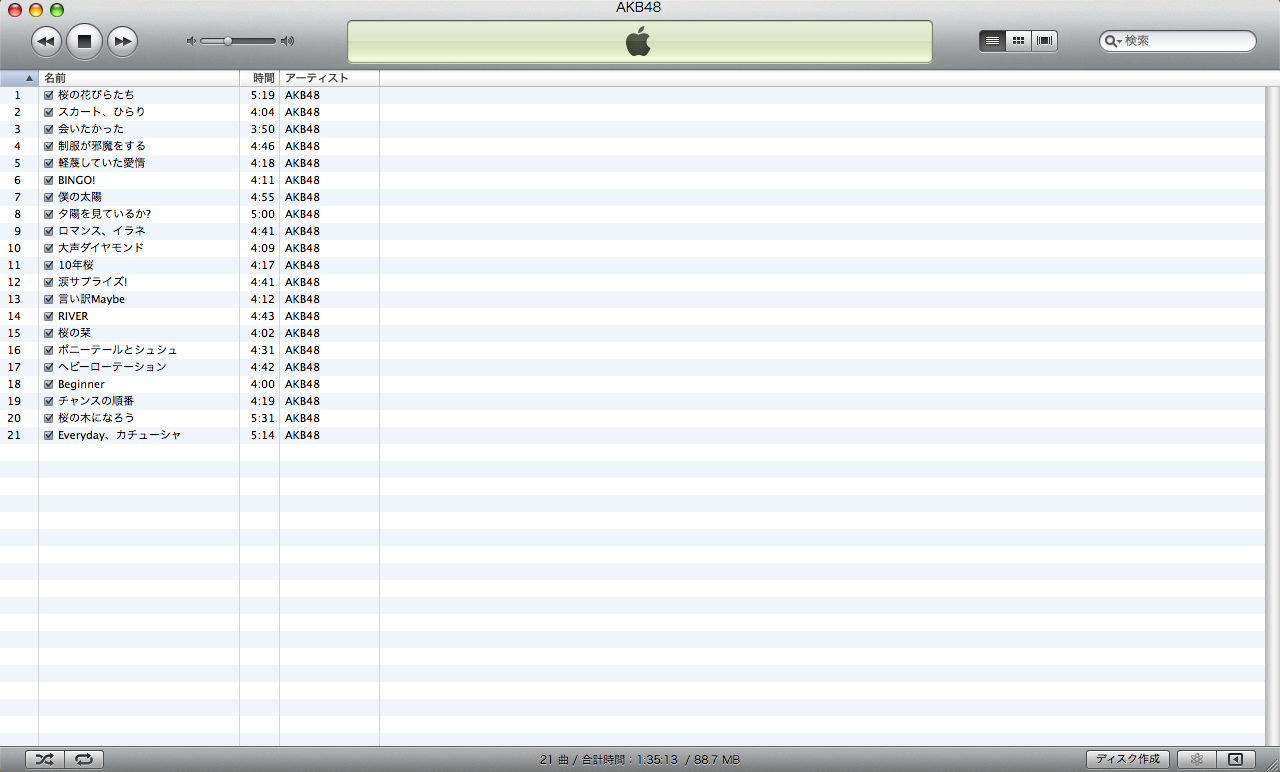
Task: Toggle repeat playback button
Action: click(x=84, y=760)
